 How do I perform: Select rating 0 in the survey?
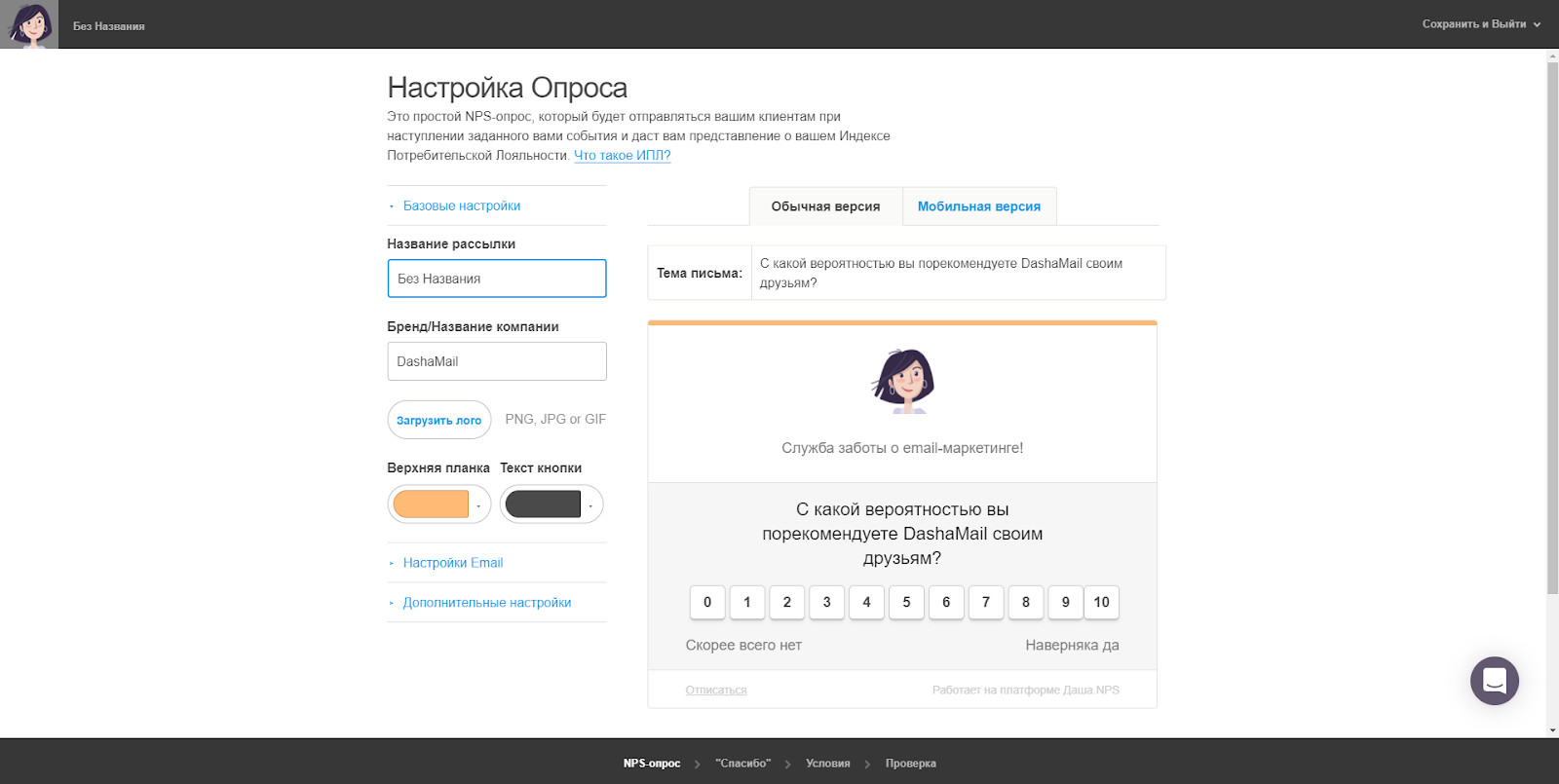(x=707, y=602)
